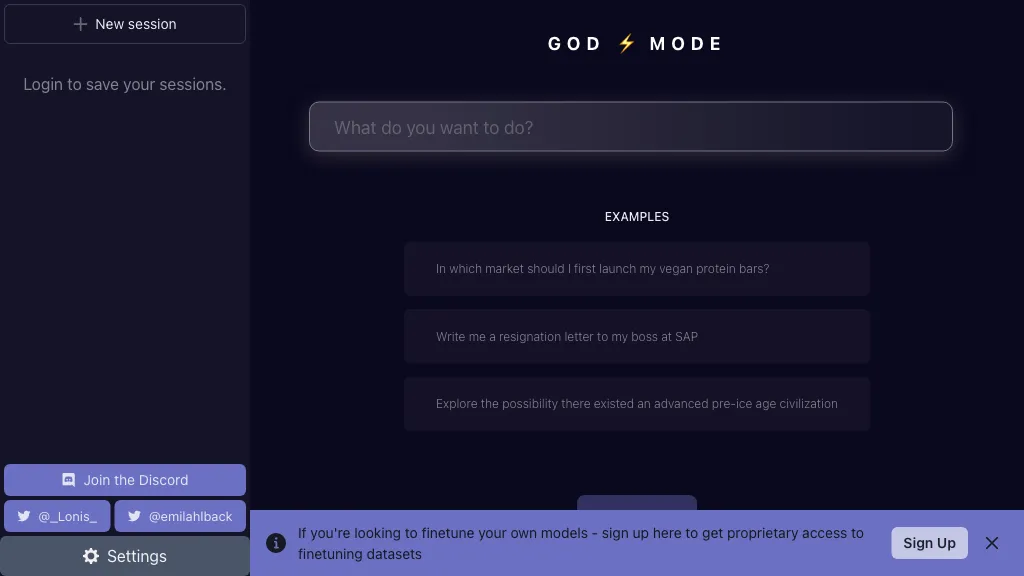
Task: Click the lightning bolt in the logo
Action: tap(627, 43)
